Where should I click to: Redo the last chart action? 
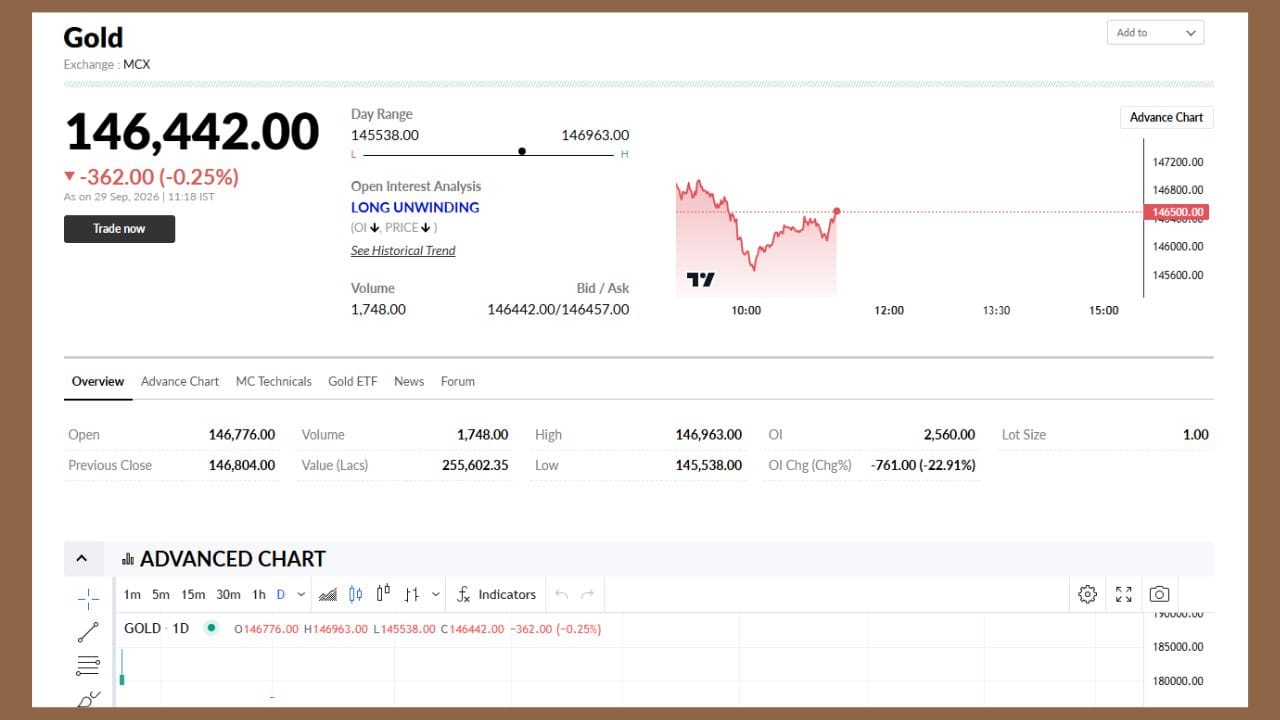click(587, 594)
